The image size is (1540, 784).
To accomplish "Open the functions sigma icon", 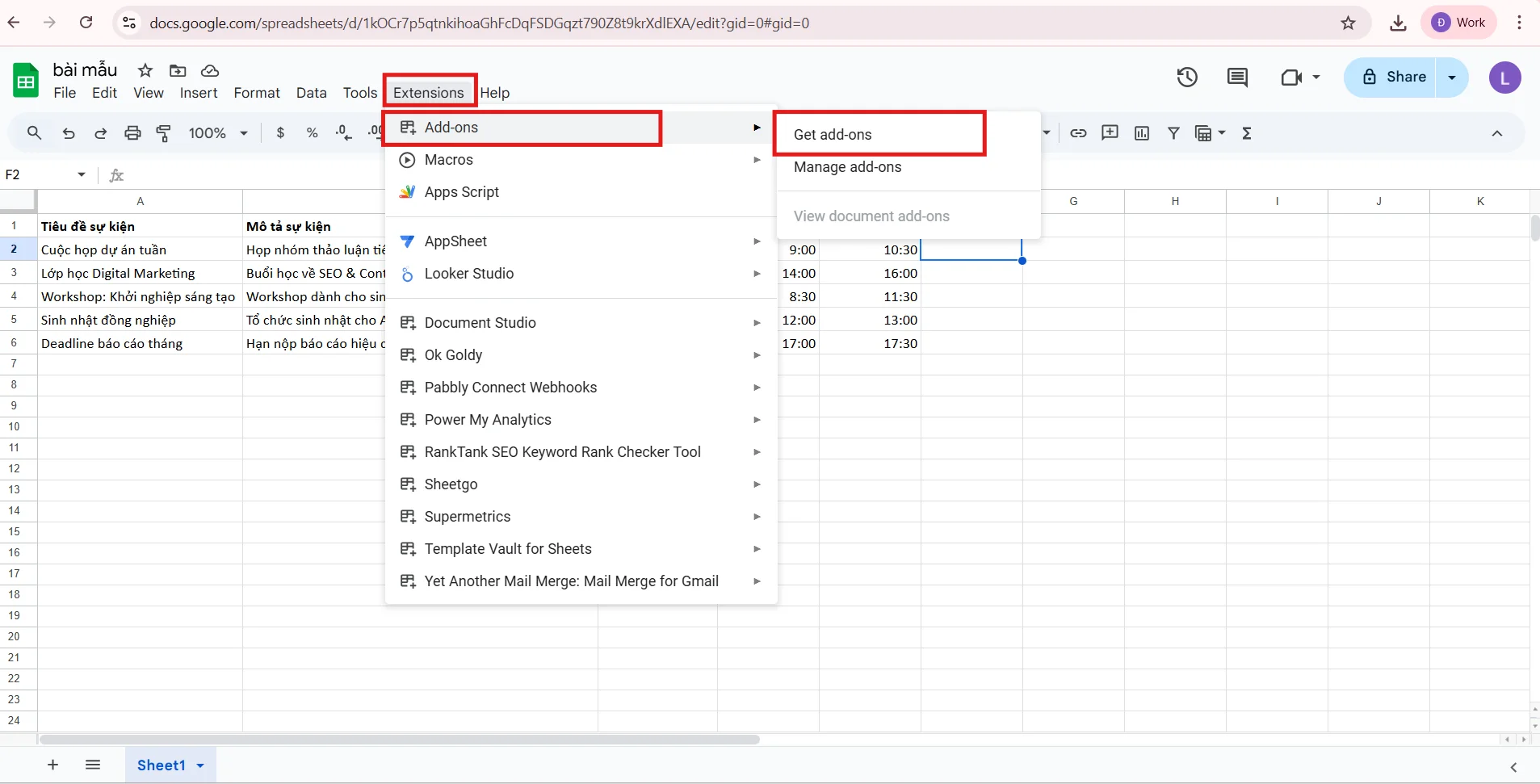I will [1247, 133].
